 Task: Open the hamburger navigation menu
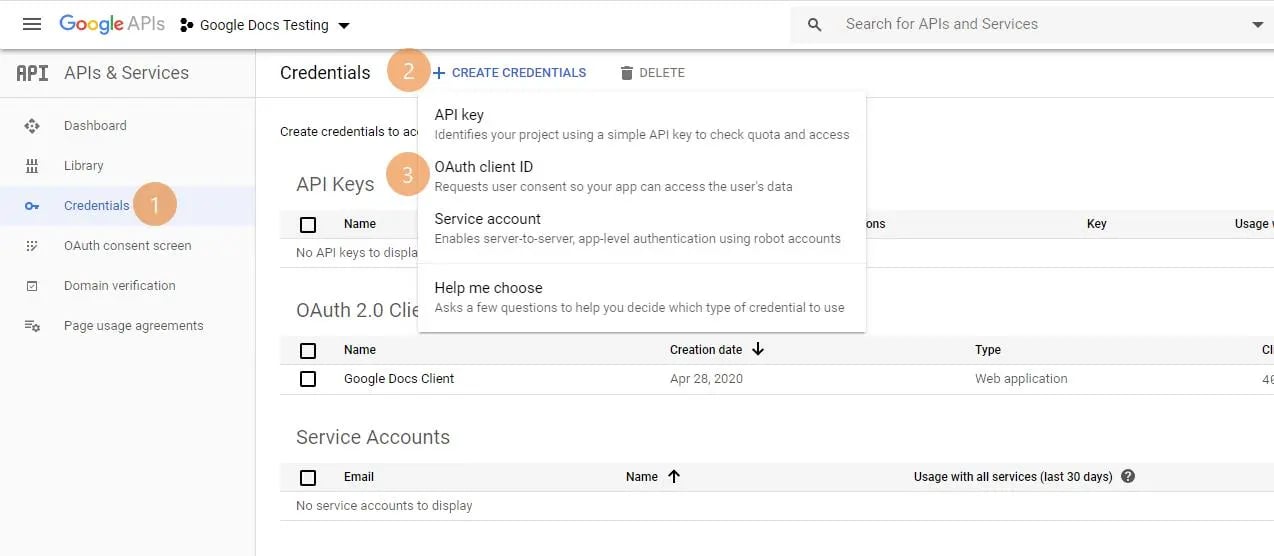32,24
